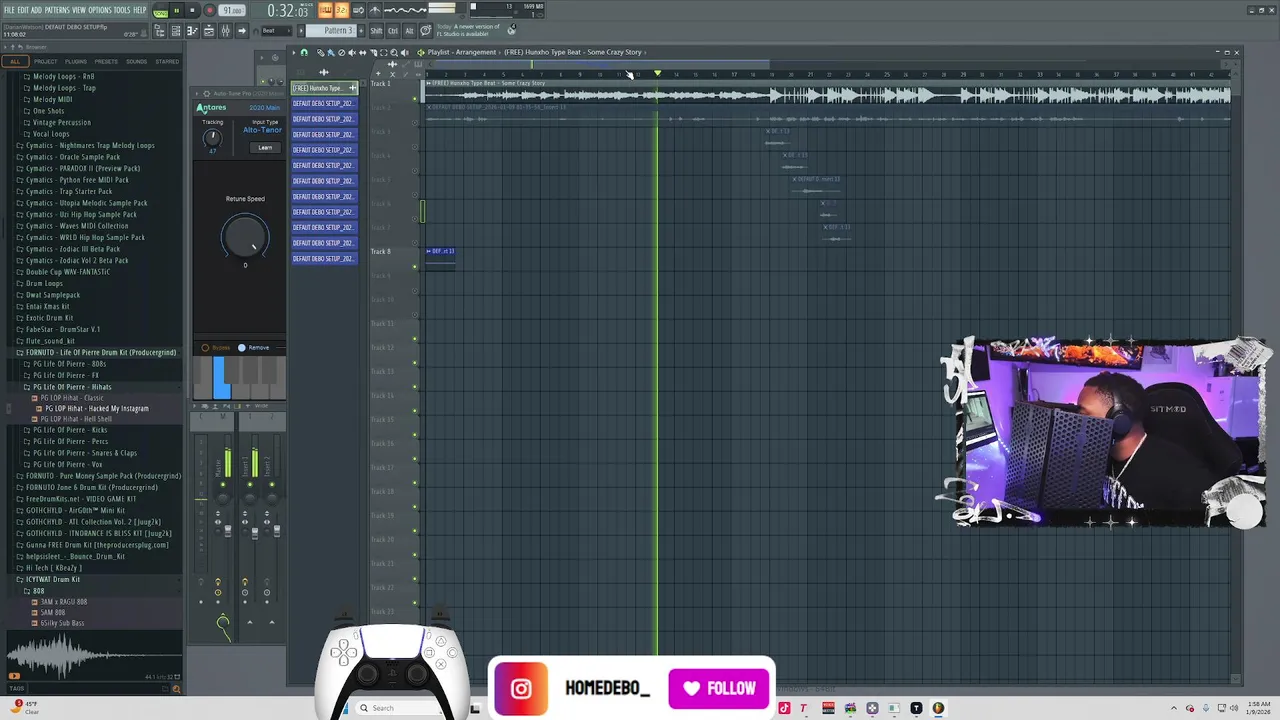
Task: Adjust the Retune Speed knob
Action: pyautogui.click(x=245, y=236)
